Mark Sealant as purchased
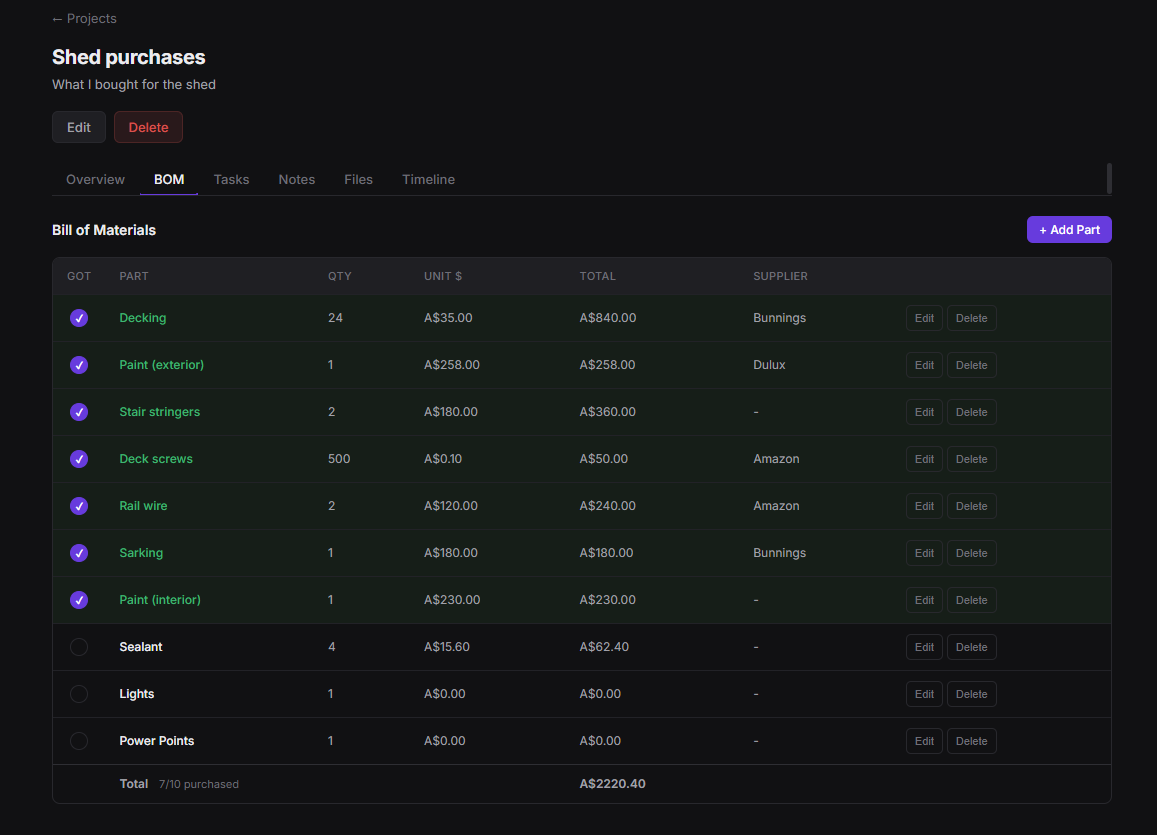Image resolution: width=1157 pixels, height=835 pixels. pos(79,647)
